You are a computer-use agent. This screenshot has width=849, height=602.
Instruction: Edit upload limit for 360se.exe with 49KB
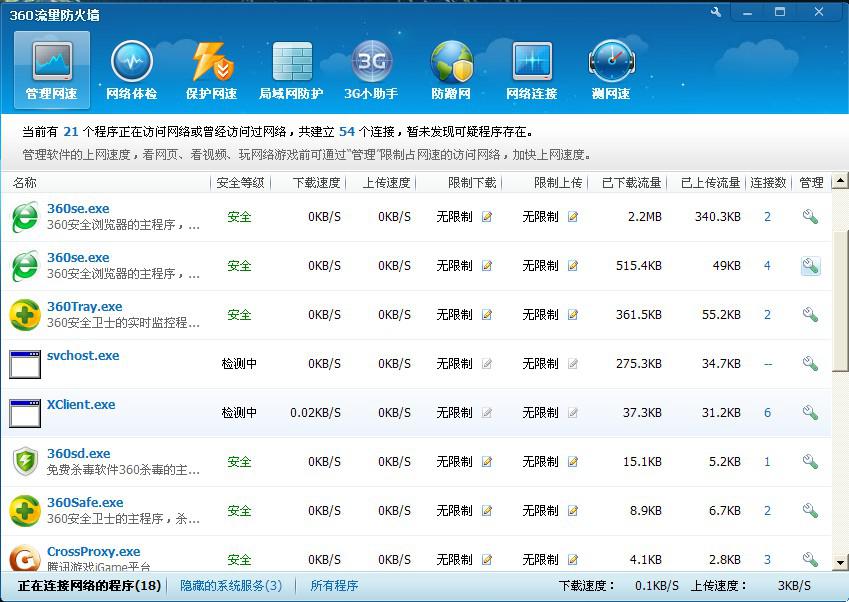[x=573, y=266]
